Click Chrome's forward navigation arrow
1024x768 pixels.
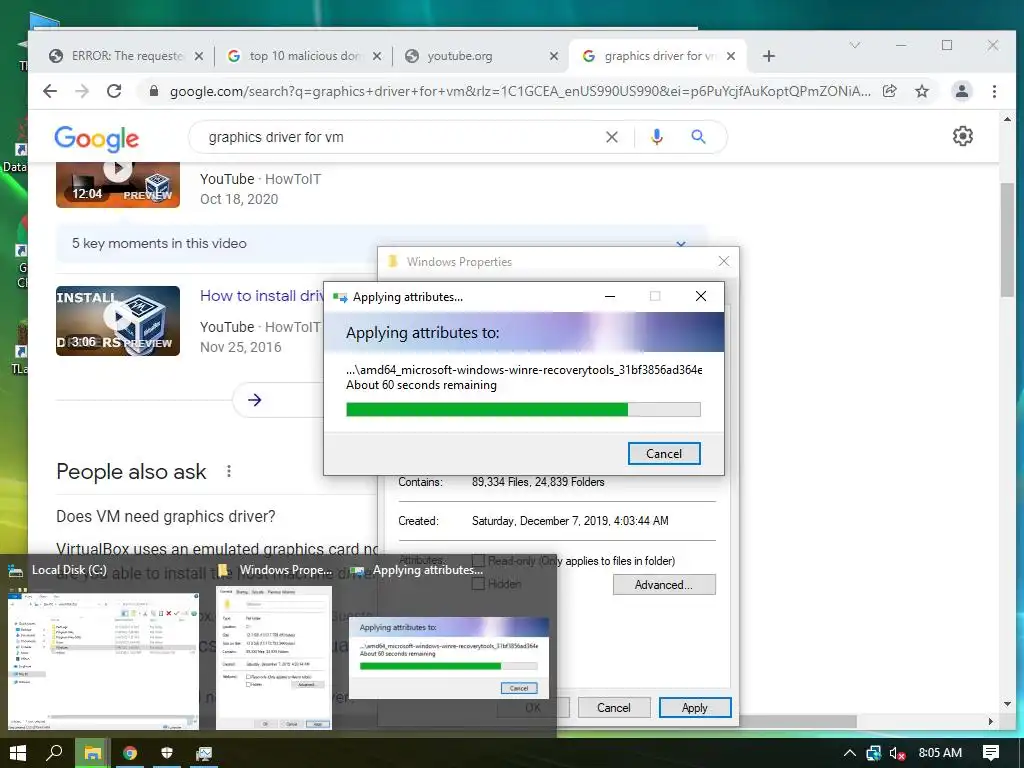point(82,91)
